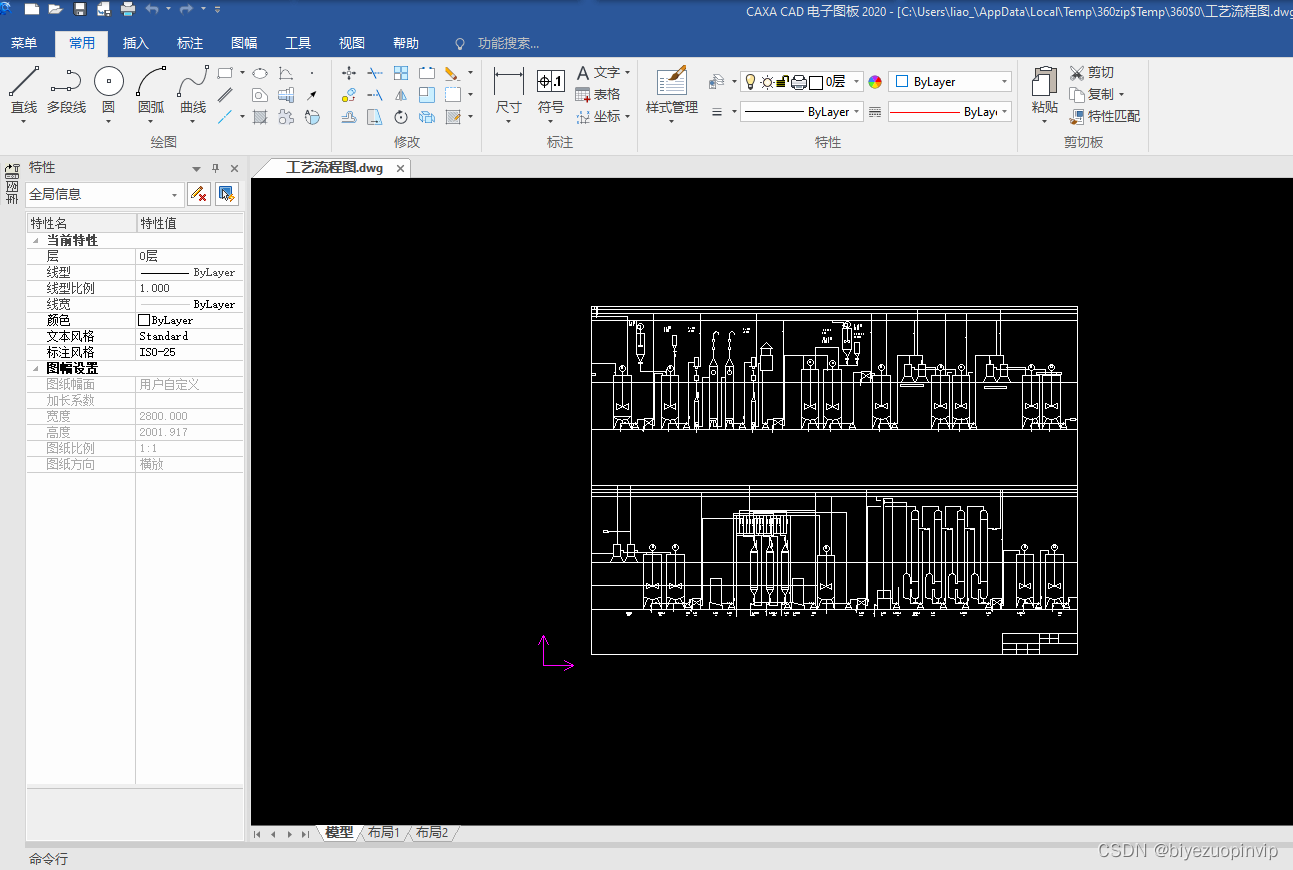The image size is (1293, 870).
Task: Collapse the 当前特性 section
Action: pos(36,241)
